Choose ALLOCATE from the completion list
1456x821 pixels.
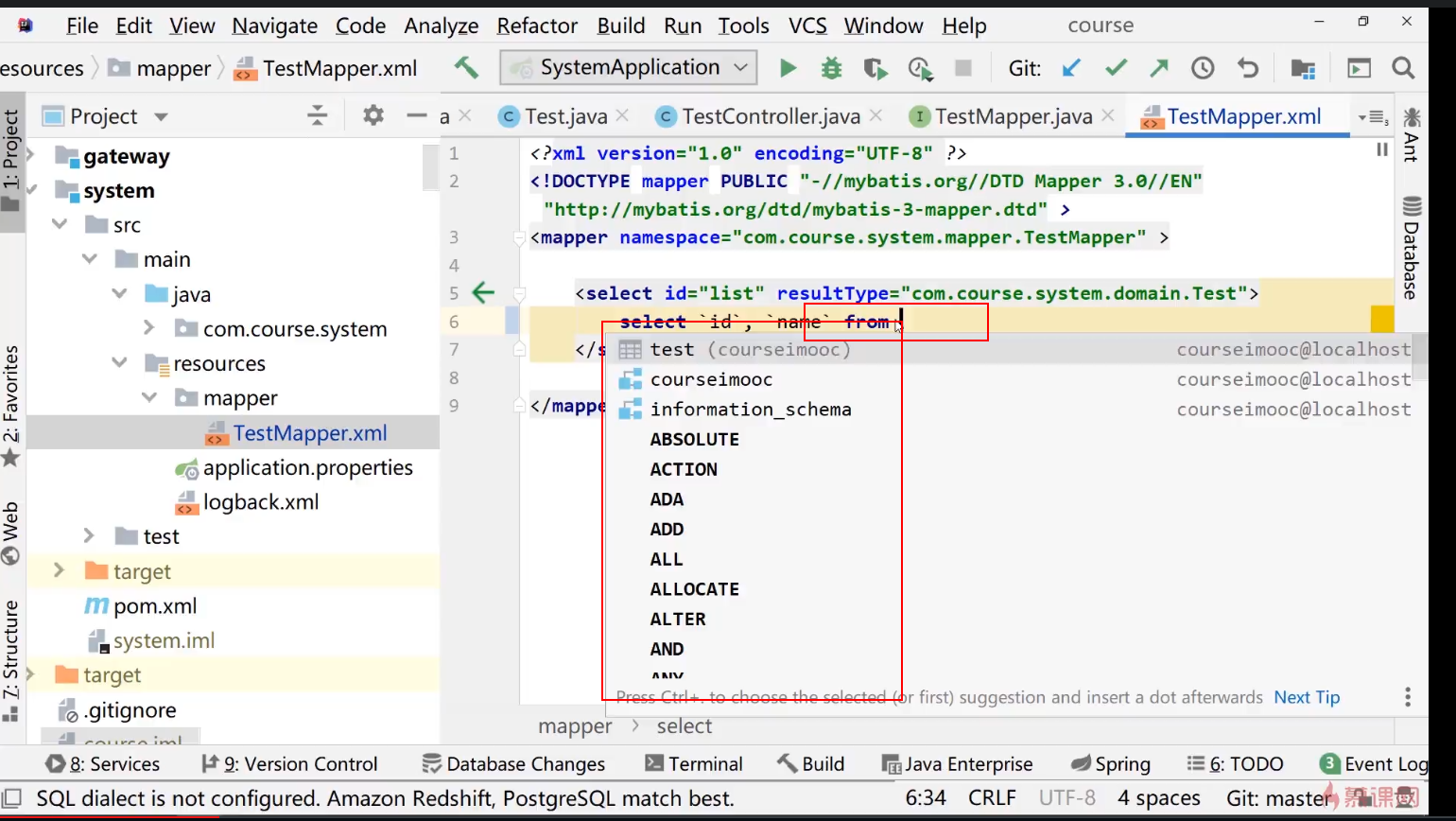pyautogui.click(x=695, y=589)
